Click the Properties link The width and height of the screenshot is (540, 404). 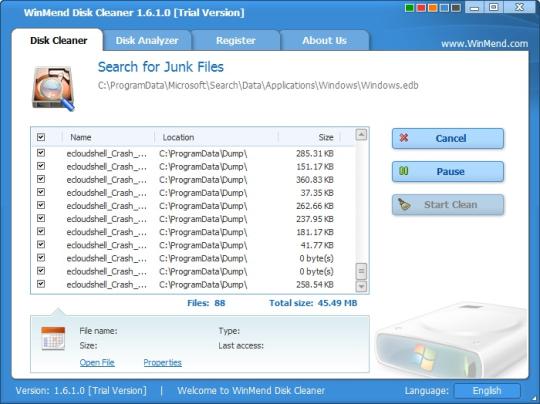point(163,362)
